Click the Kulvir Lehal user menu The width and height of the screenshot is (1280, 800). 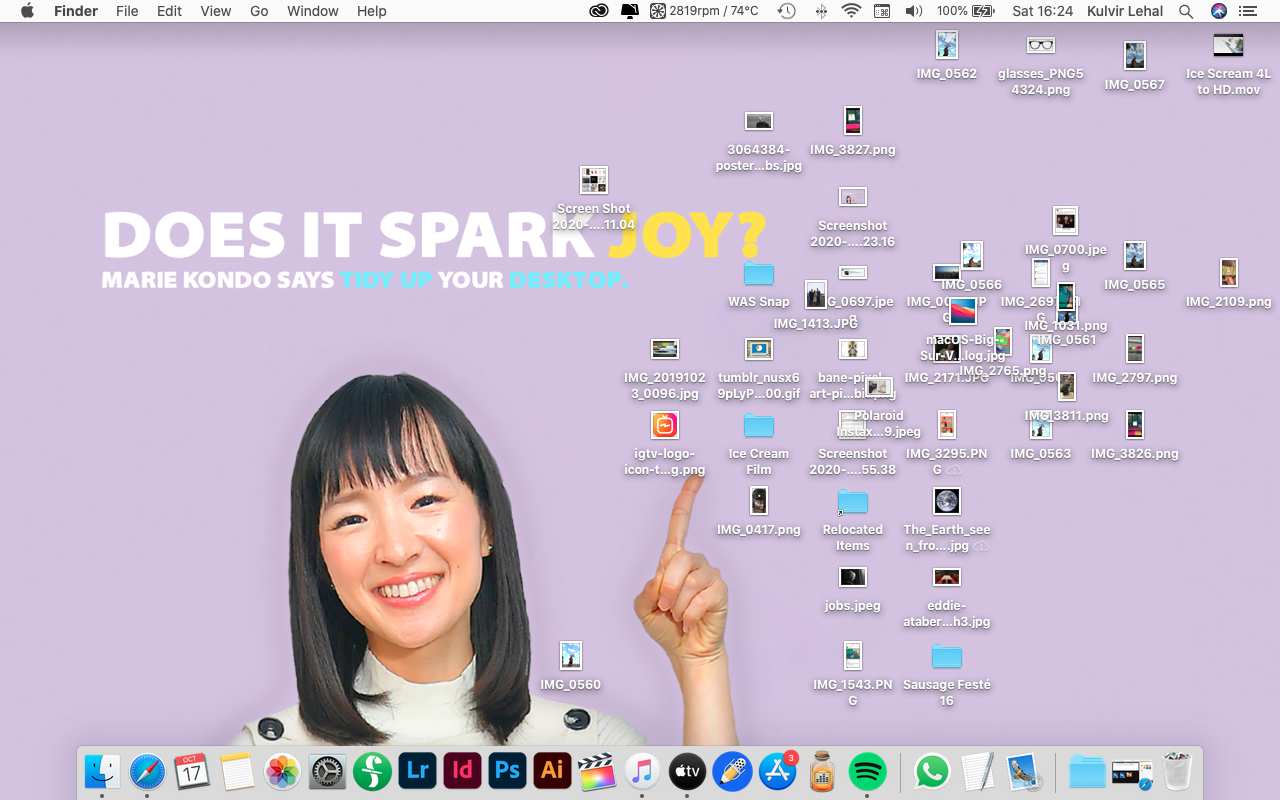[x=1125, y=11]
